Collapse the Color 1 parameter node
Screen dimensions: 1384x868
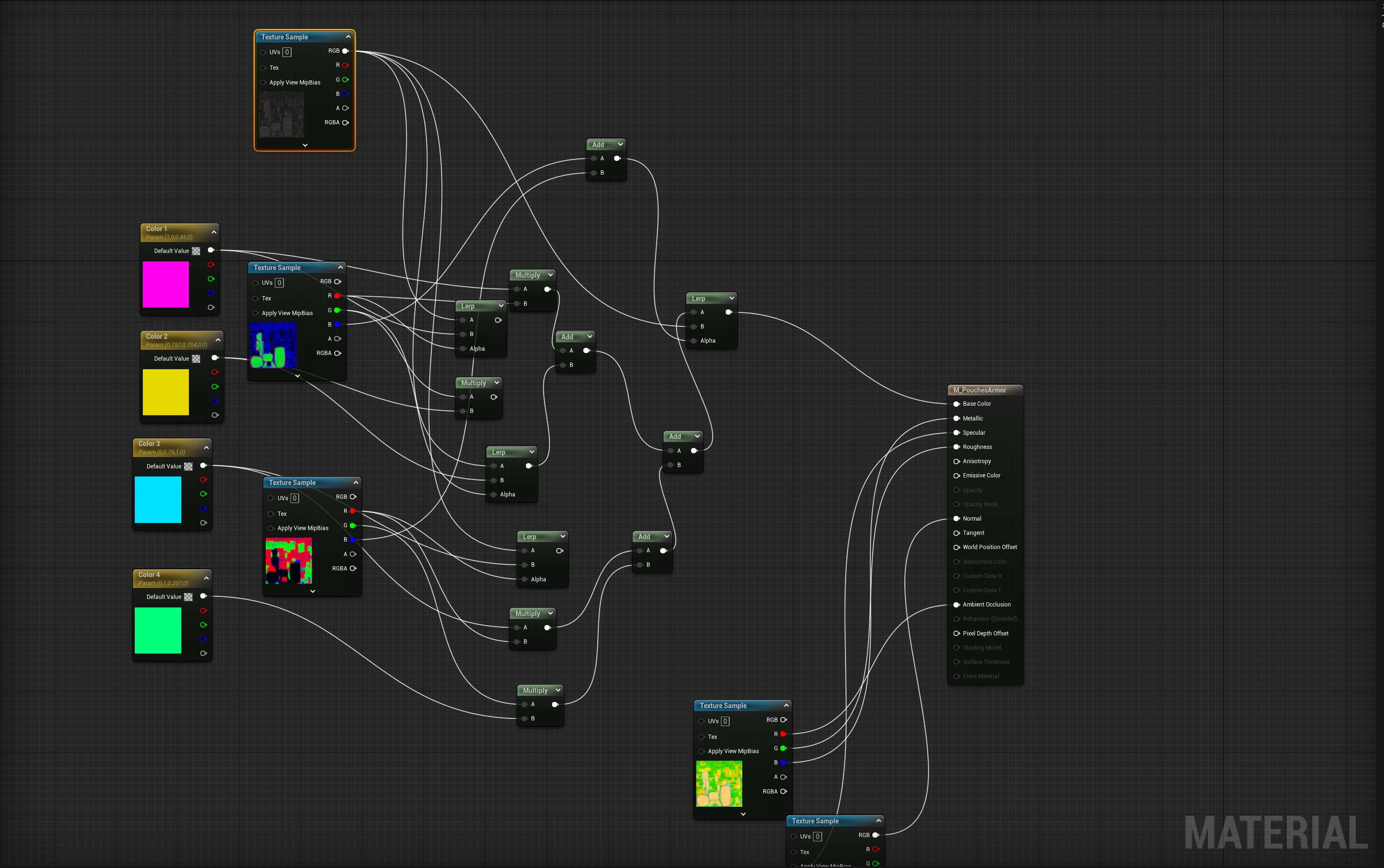(214, 233)
